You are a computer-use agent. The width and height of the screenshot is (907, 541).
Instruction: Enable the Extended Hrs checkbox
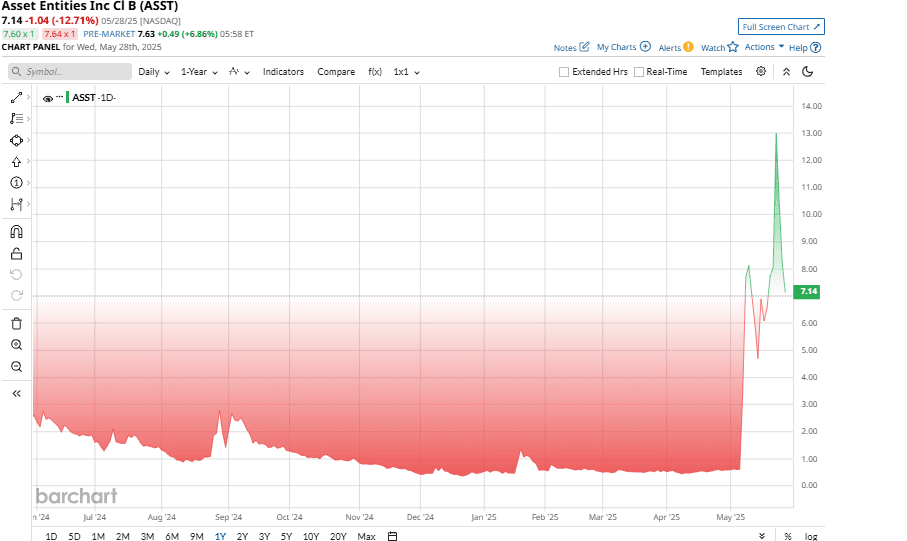click(x=564, y=72)
